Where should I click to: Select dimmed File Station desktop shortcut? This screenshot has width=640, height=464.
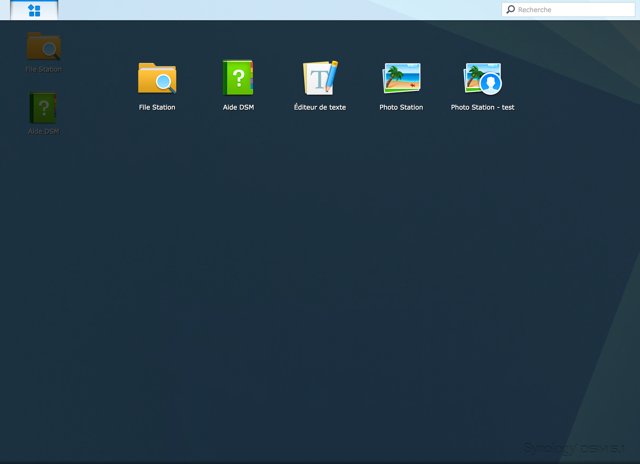44,52
